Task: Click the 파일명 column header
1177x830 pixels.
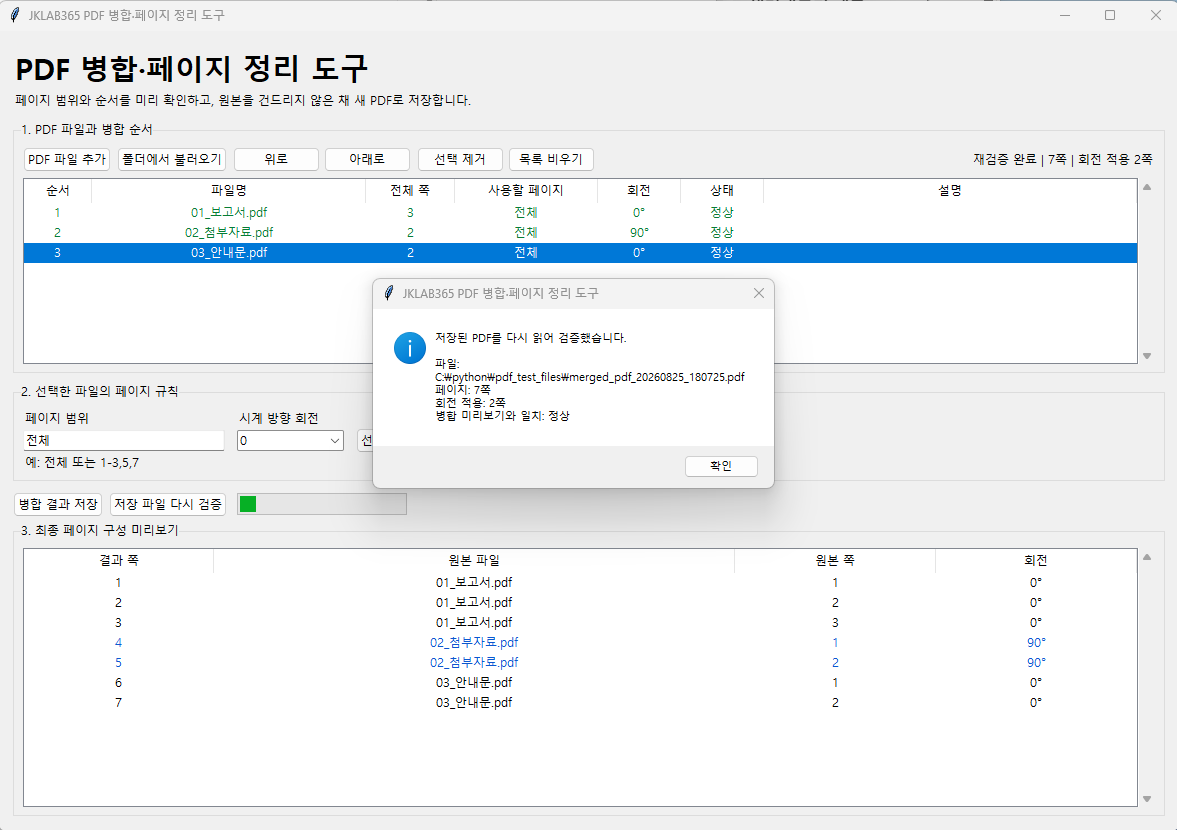Action: click(x=228, y=191)
